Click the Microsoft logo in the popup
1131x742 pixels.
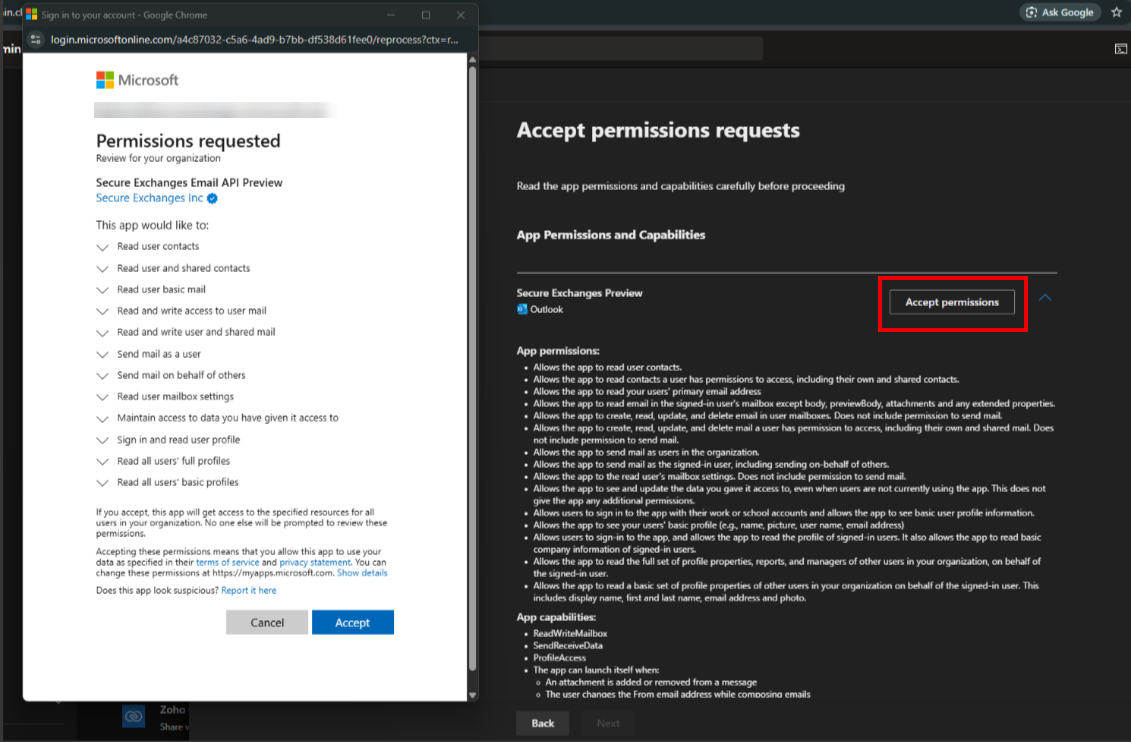137,80
